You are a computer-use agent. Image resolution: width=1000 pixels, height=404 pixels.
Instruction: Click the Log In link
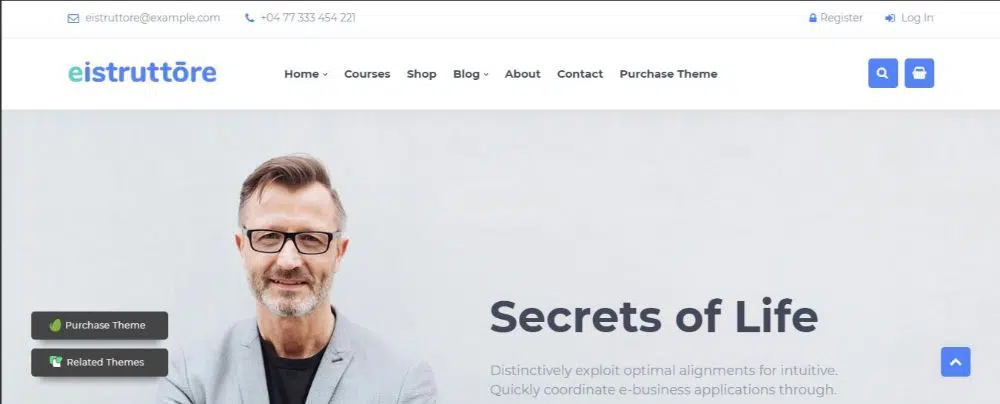click(917, 18)
